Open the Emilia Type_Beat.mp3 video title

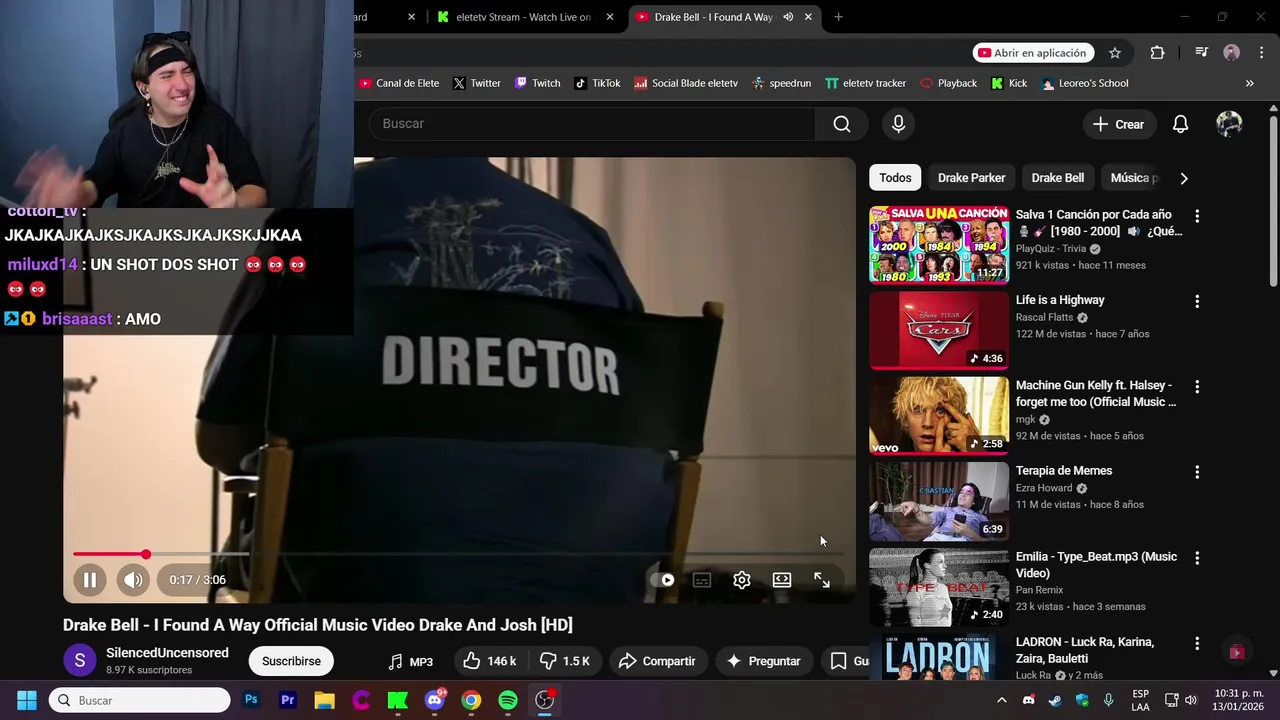point(1096,564)
